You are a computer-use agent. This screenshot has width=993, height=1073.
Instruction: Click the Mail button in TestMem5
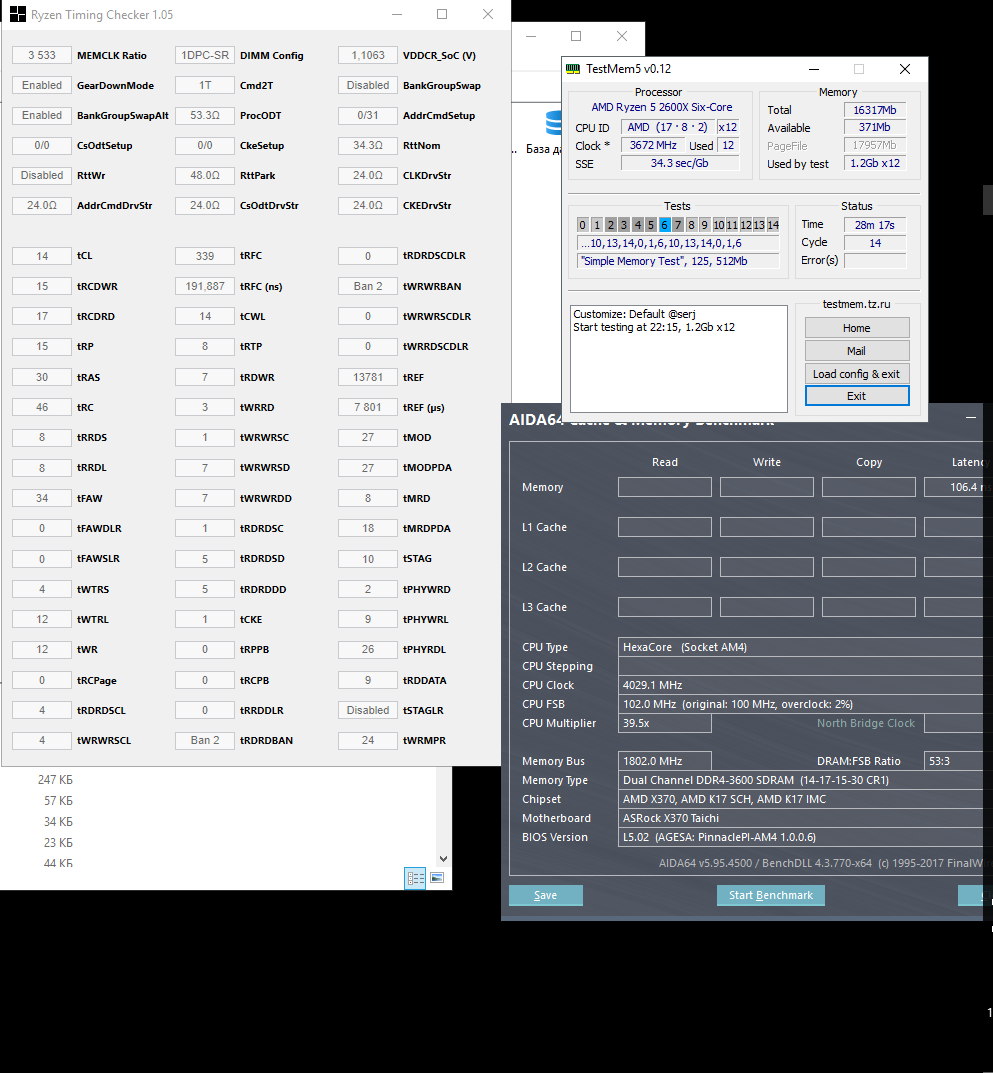(x=857, y=351)
